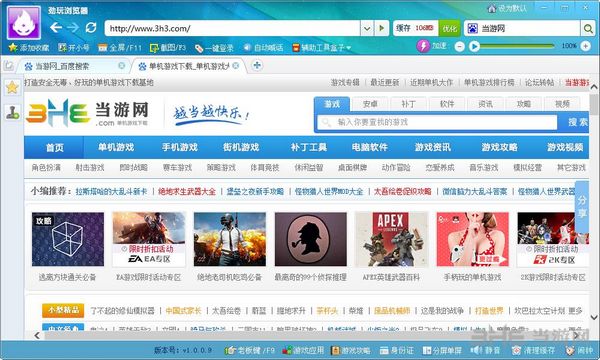Select the 资讯 search tab
Viewport: 600px width, 360px height.
(485, 104)
